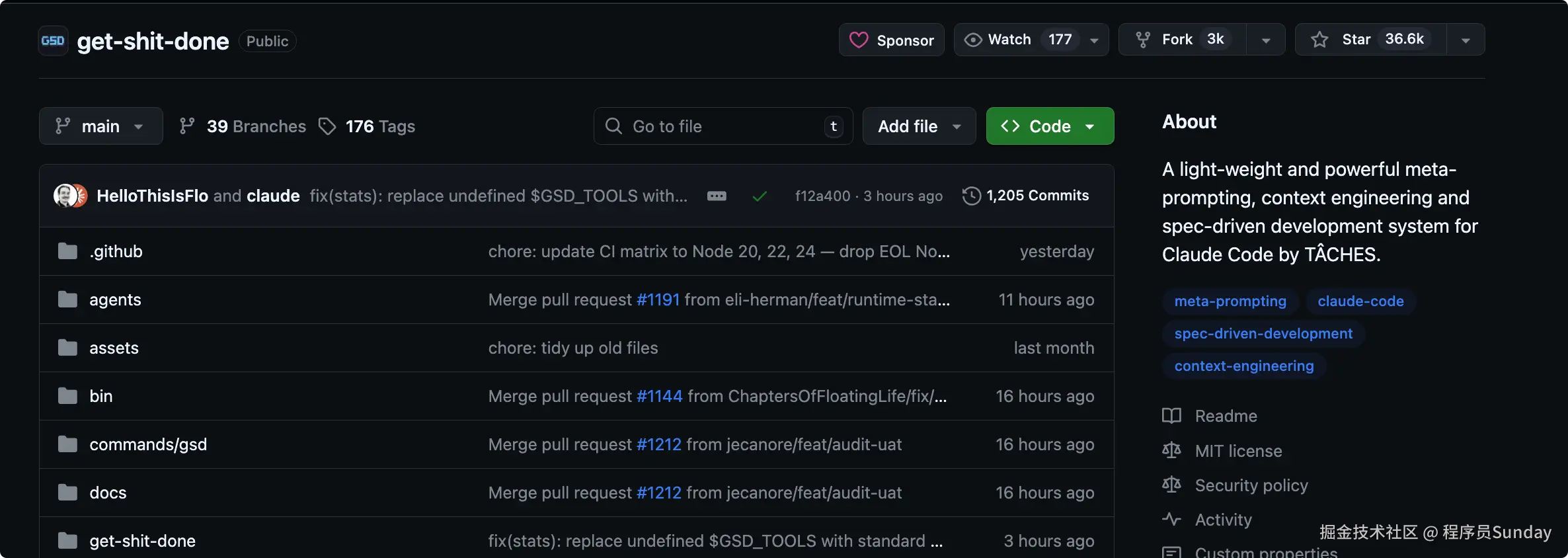Click the .github folder icon
This screenshot has height=558, width=1568.
(67, 251)
